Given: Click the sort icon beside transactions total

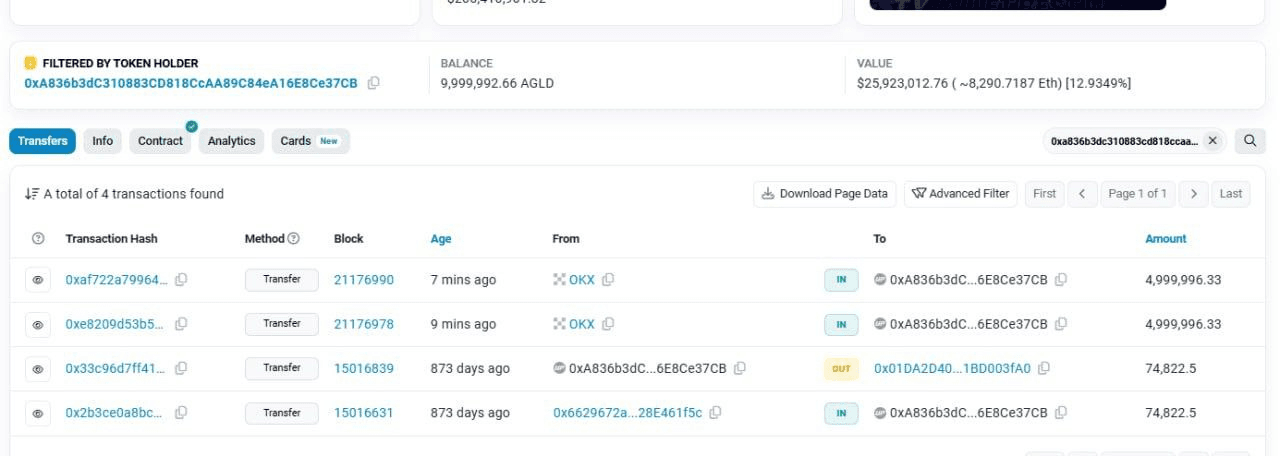Looking at the screenshot, I should tap(32, 194).
